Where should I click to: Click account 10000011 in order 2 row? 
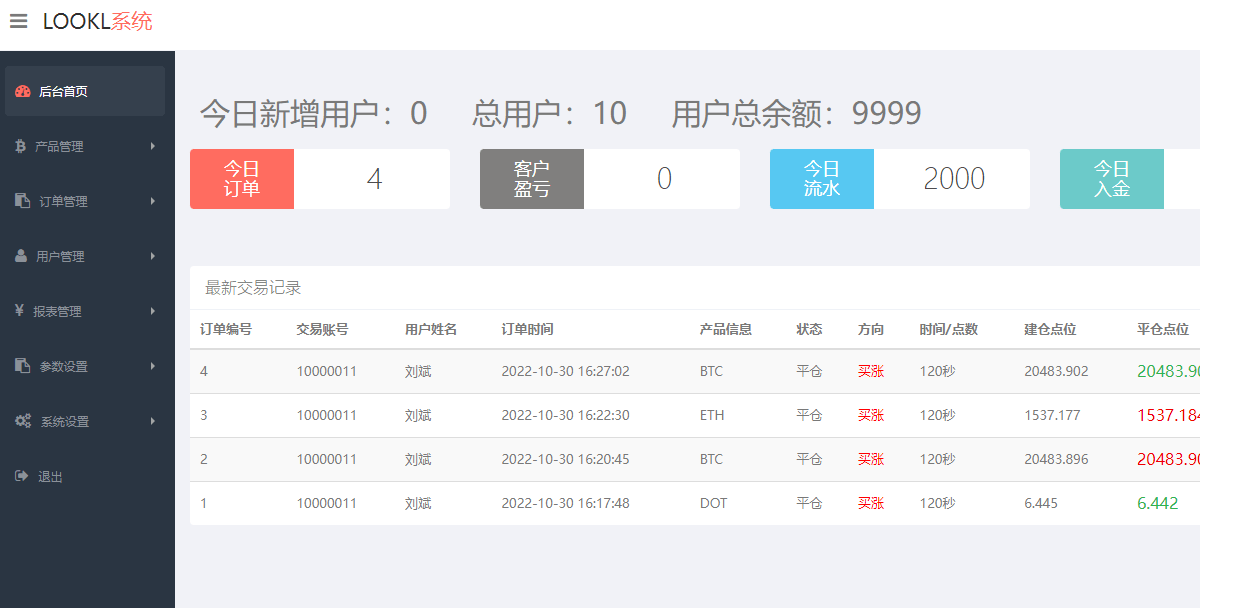point(326,459)
